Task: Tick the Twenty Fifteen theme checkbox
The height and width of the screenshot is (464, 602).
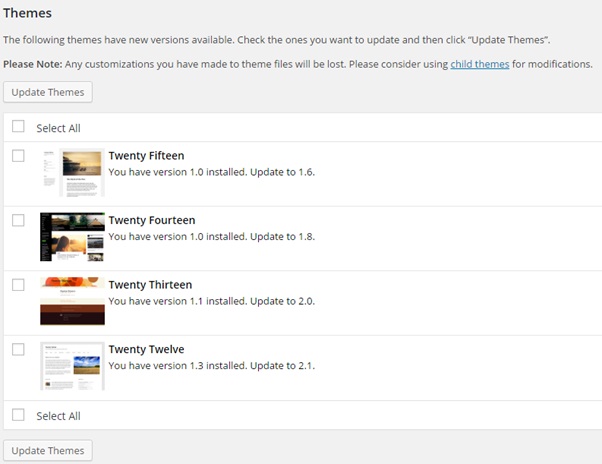Action: tap(18, 156)
